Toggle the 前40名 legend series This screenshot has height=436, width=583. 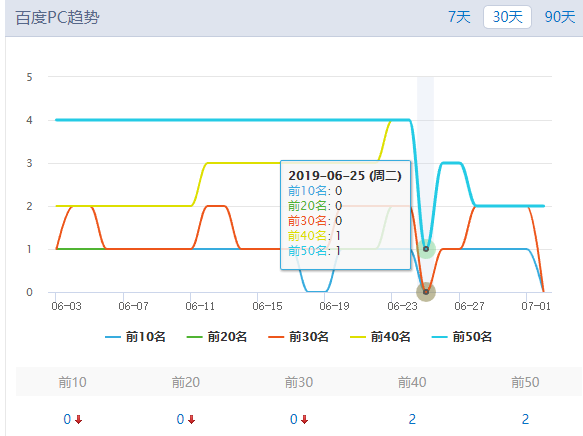point(380,337)
